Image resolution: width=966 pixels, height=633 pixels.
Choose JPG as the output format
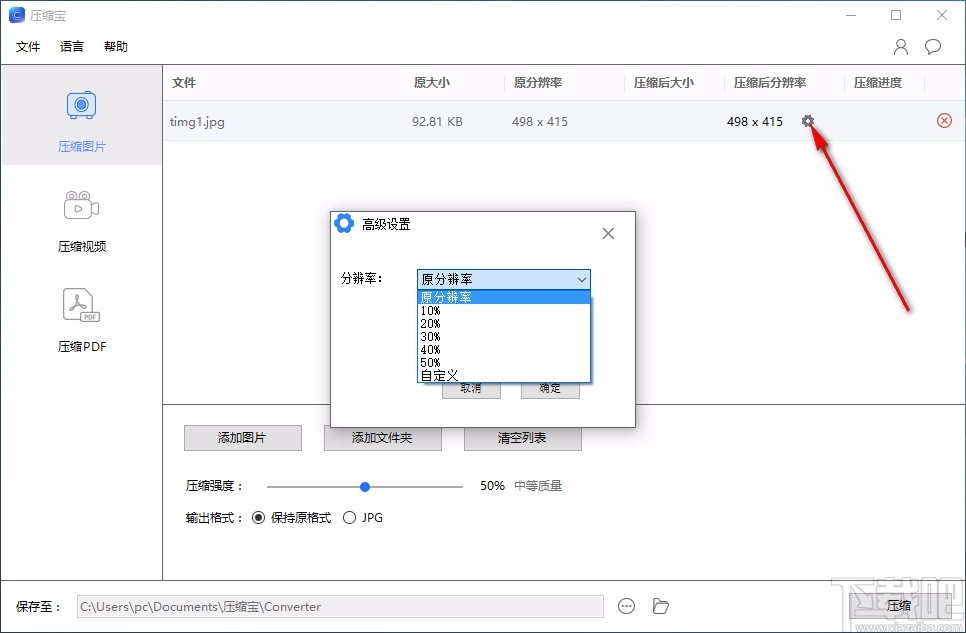(x=349, y=518)
